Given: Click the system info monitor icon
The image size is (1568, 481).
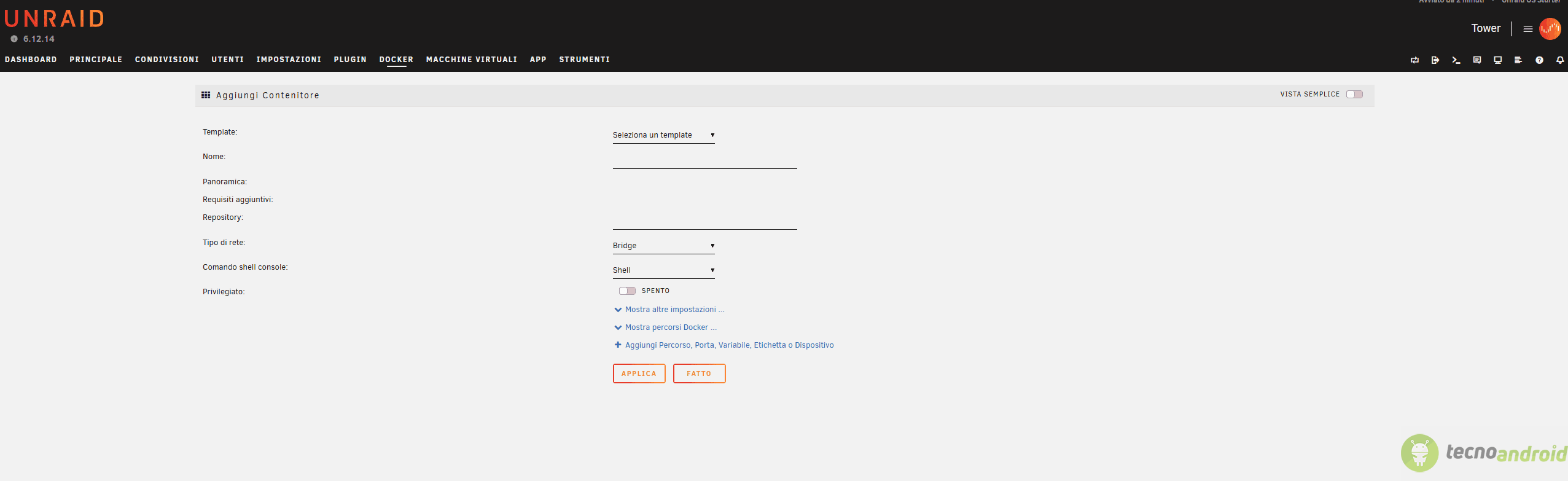Looking at the screenshot, I should coord(1498,60).
